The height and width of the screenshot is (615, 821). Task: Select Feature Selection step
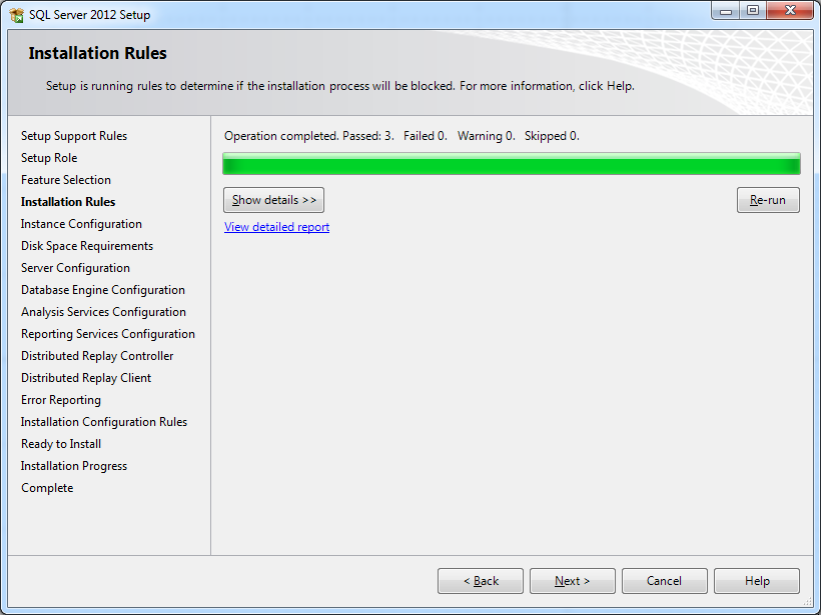(x=66, y=180)
